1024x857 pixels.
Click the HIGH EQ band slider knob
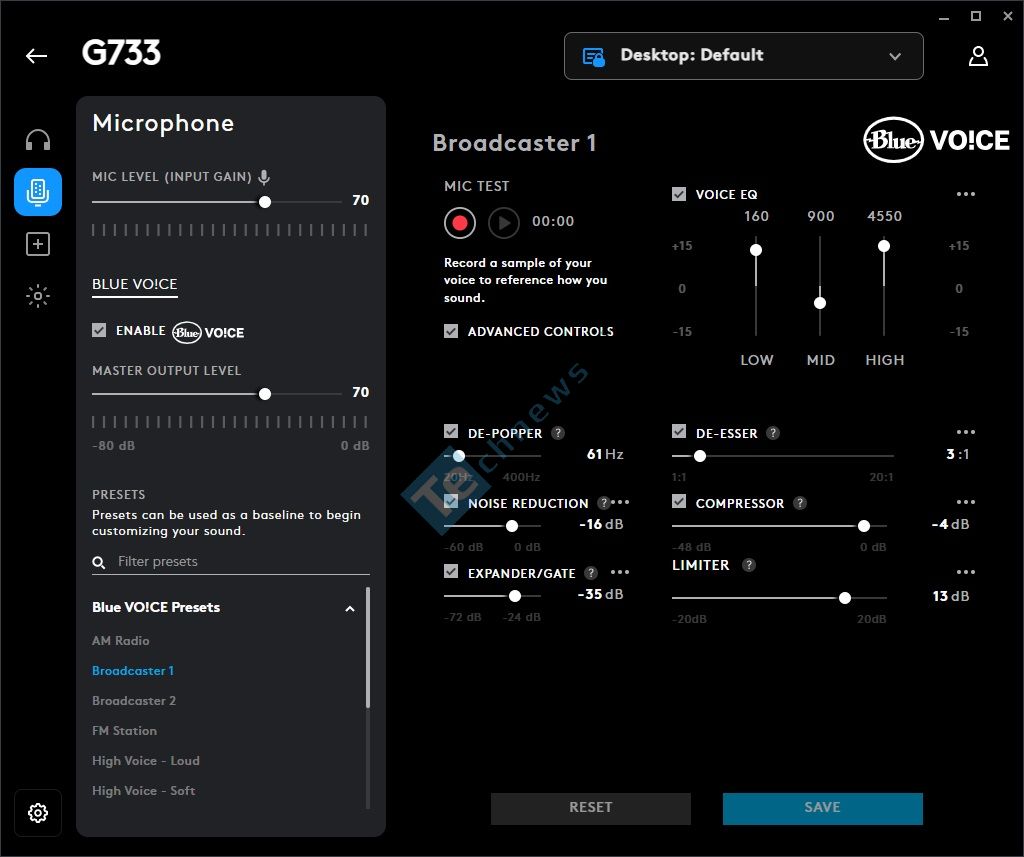tap(884, 246)
